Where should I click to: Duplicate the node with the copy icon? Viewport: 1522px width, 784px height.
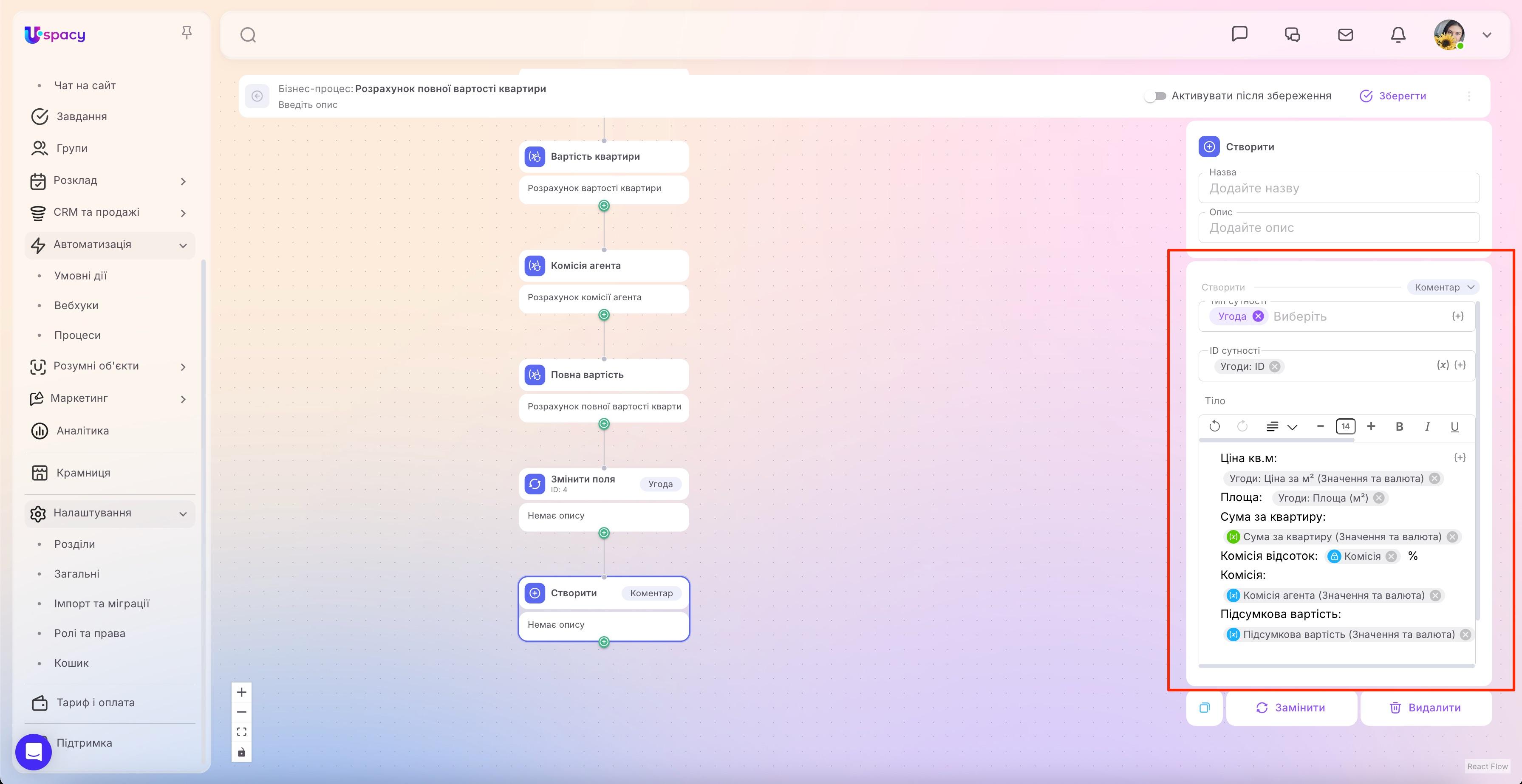(x=1204, y=708)
